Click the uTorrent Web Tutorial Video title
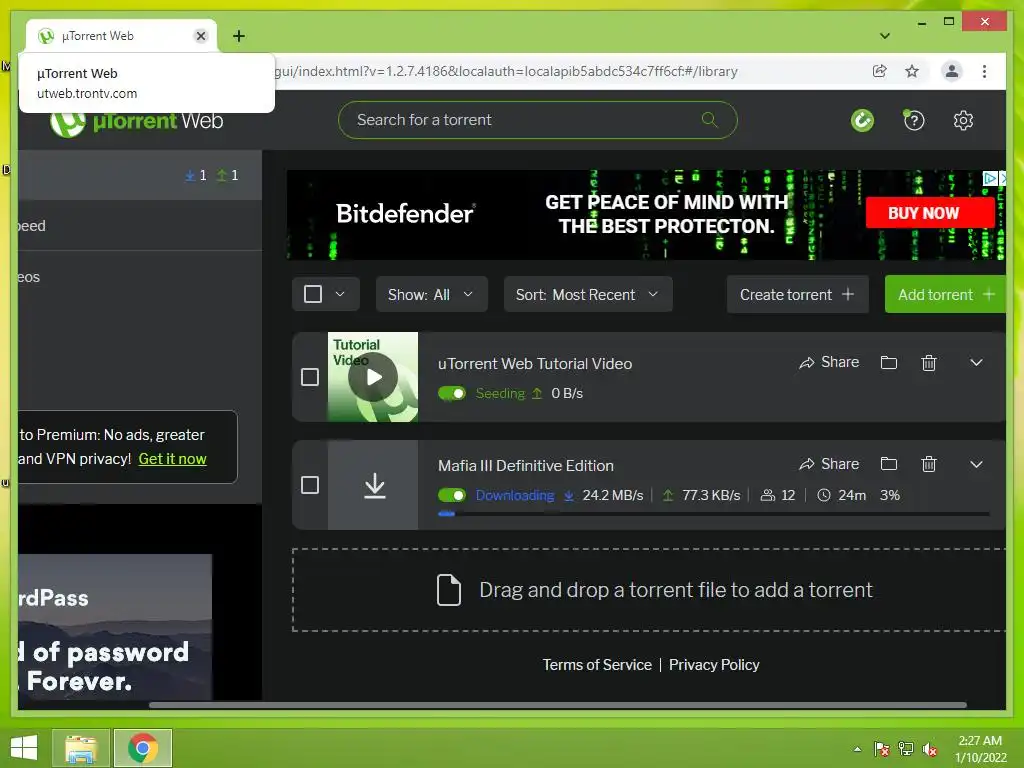The image size is (1024, 768). tap(535, 364)
